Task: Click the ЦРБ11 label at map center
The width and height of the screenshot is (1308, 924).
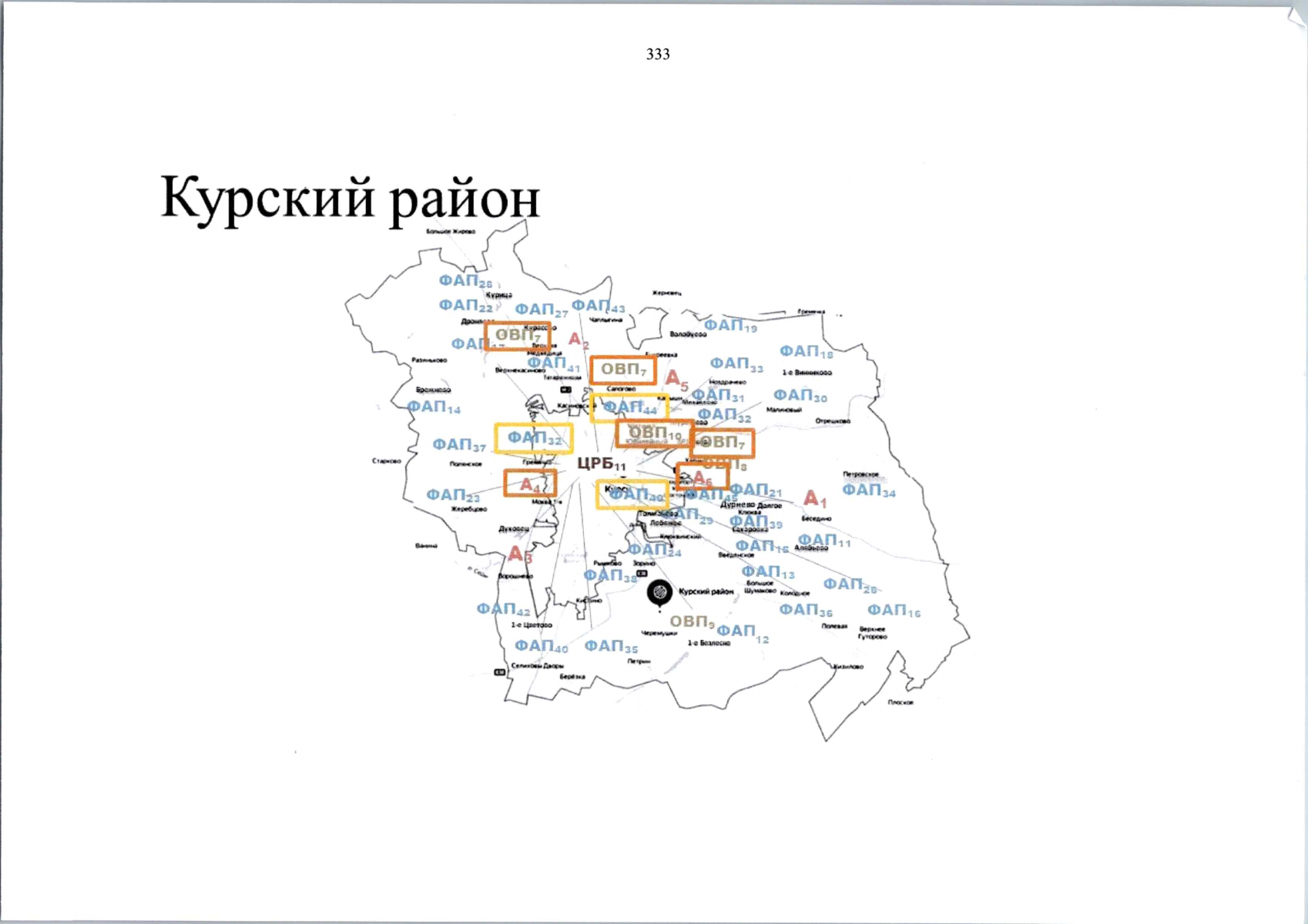Action: point(602,464)
